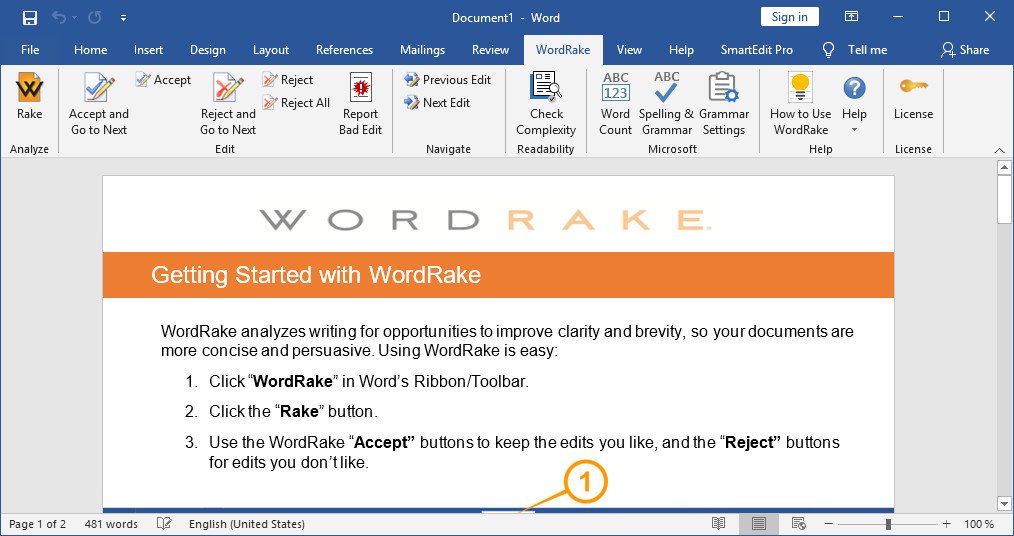Click the Rake analyze icon
This screenshot has height=536, width=1014.
[29, 87]
